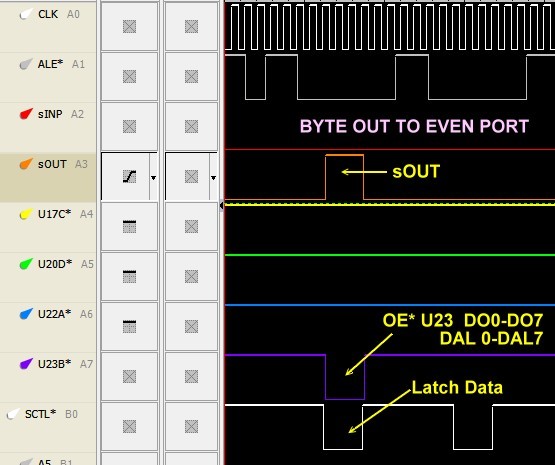Click the U22A* channel blue color marker
The height and width of the screenshot is (465, 555).
pos(26,314)
